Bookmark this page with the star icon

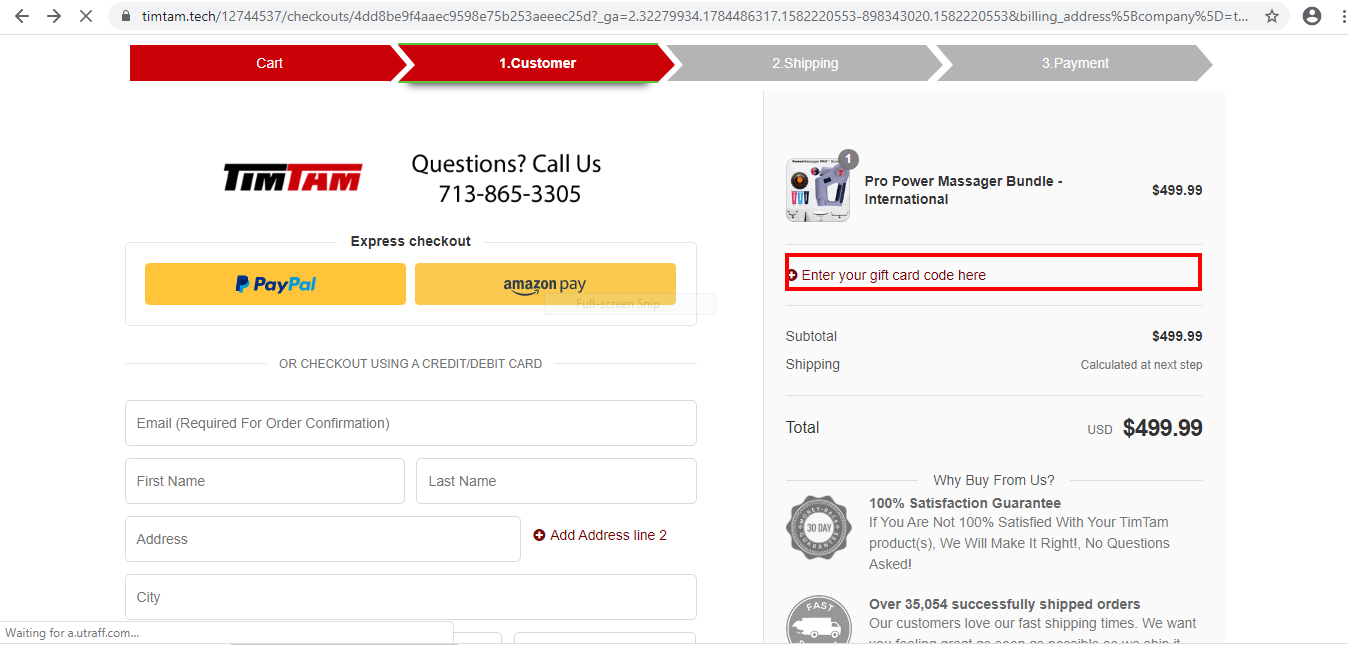point(1272,16)
